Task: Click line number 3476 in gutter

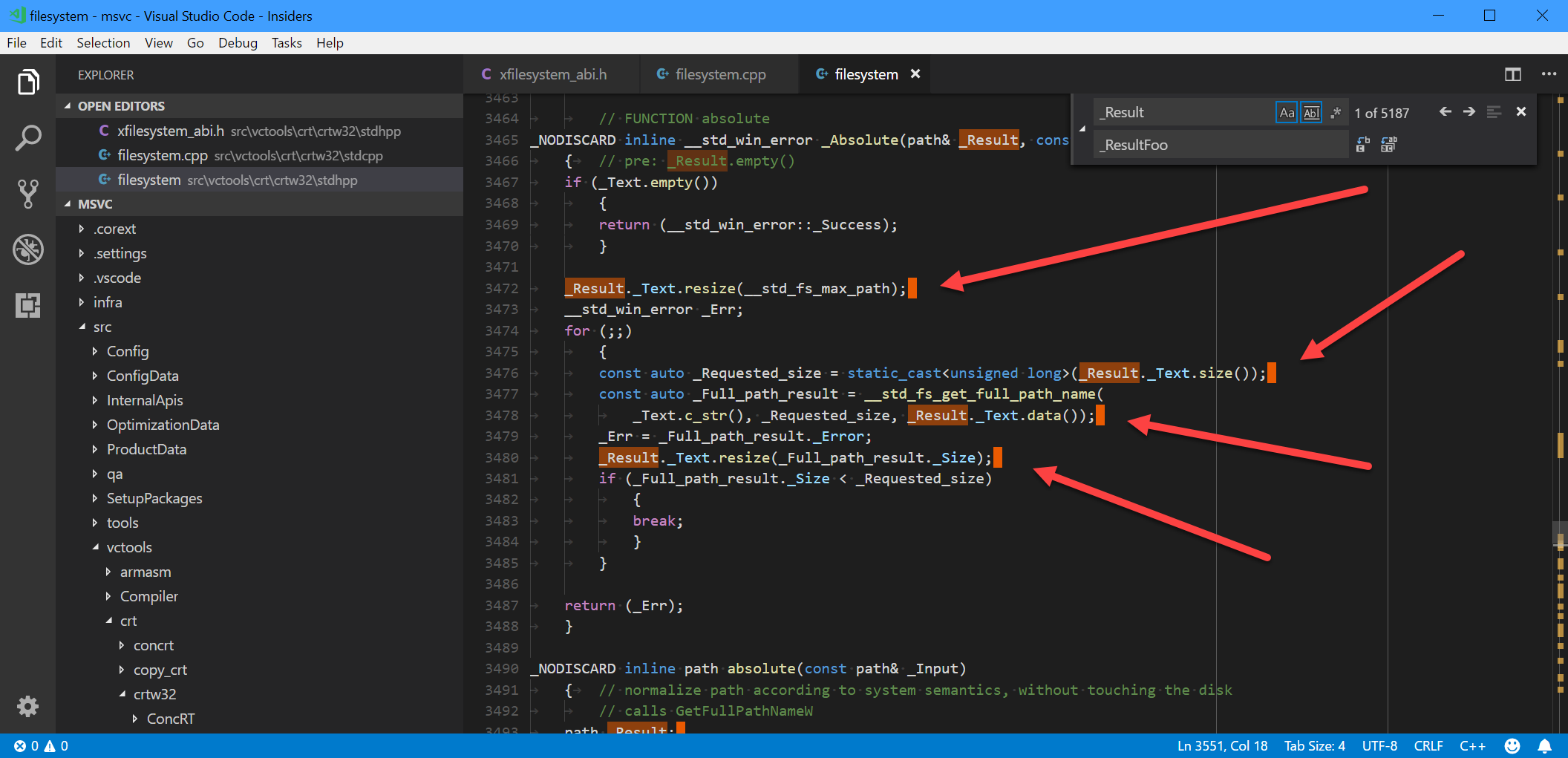Action: [502, 373]
